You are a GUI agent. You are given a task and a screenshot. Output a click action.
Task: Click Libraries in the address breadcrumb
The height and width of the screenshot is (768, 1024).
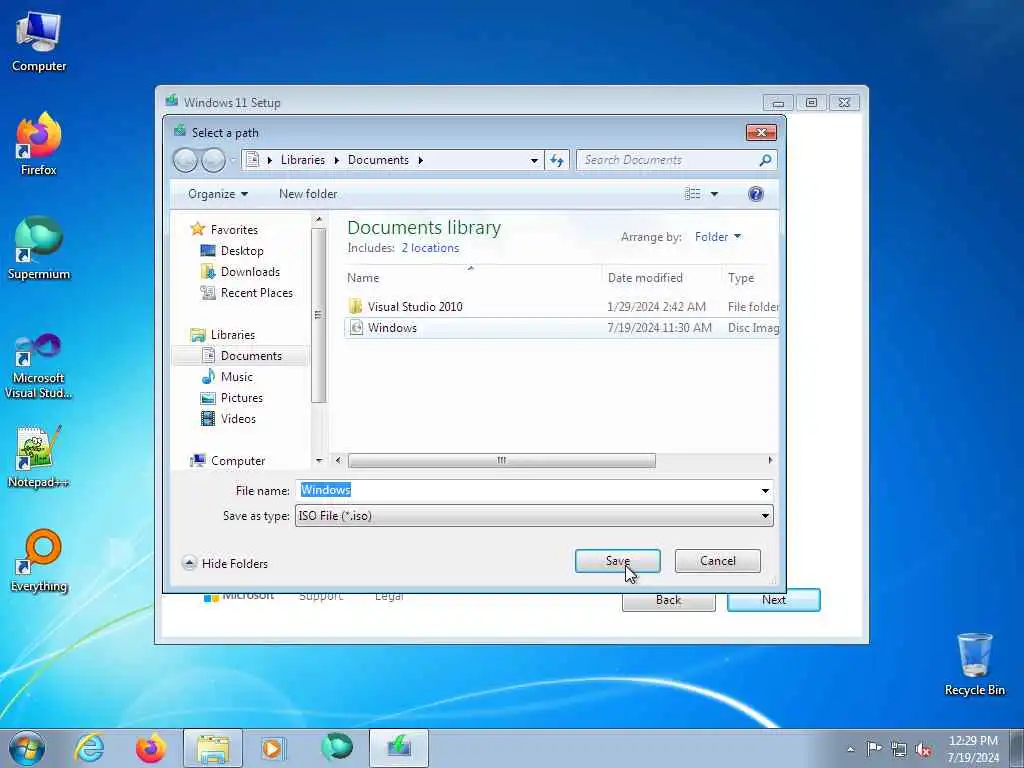coord(302,160)
